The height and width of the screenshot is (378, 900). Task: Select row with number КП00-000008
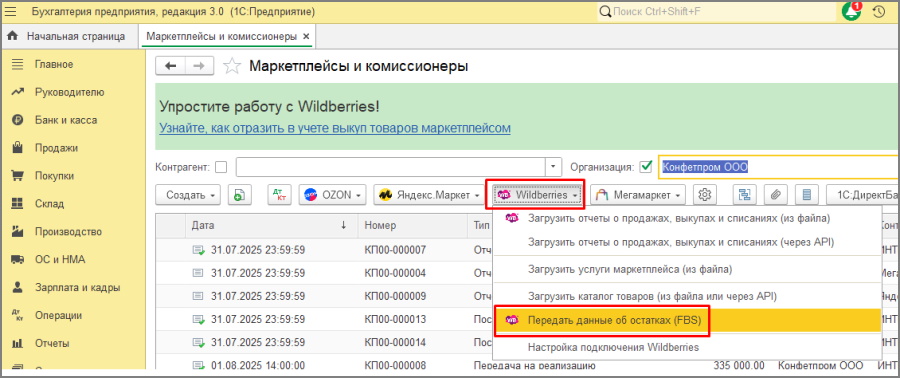(x=395, y=365)
